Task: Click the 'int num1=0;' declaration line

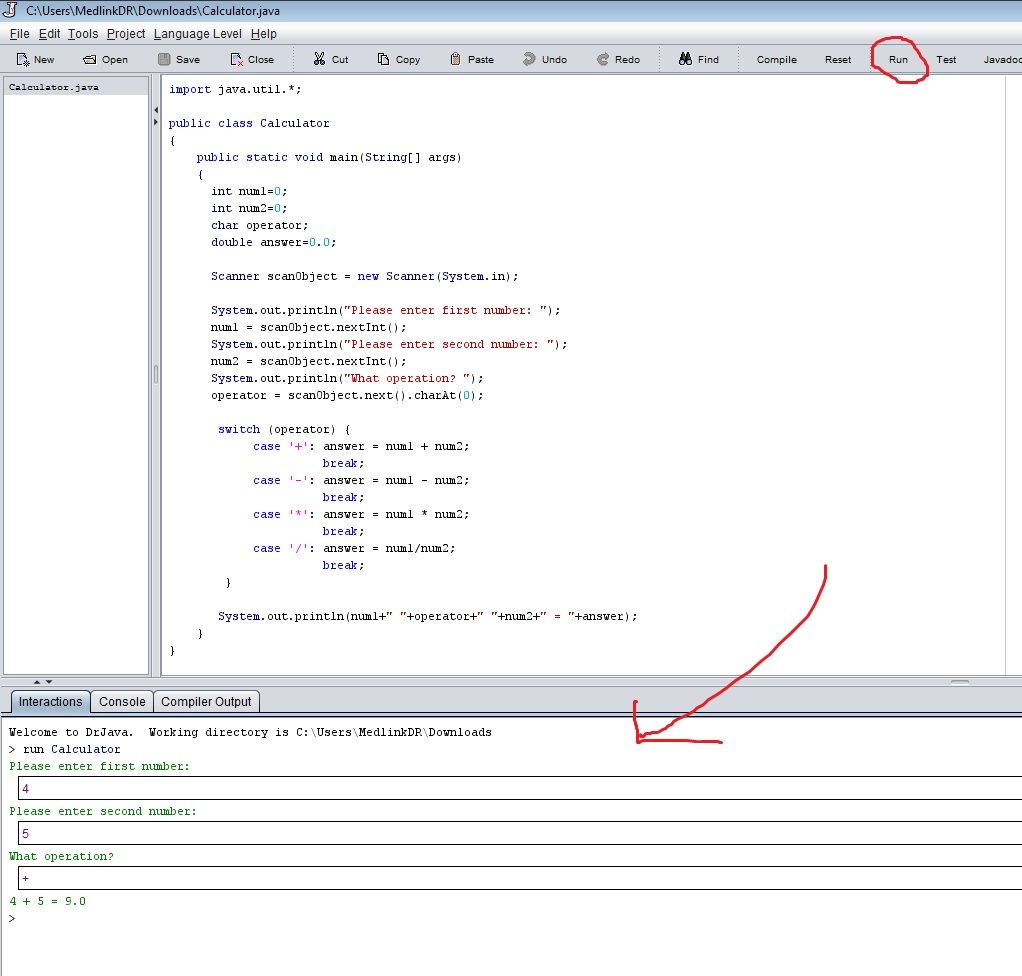Action: [249, 191]
